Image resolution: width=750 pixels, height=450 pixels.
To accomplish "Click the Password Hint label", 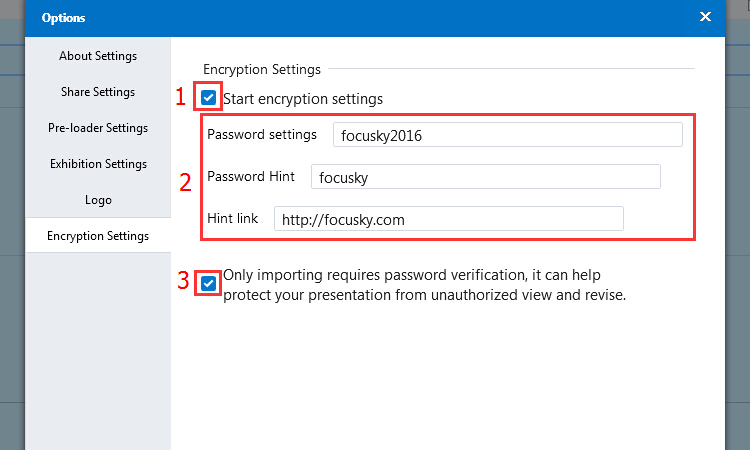I will [x=251, y=176].
